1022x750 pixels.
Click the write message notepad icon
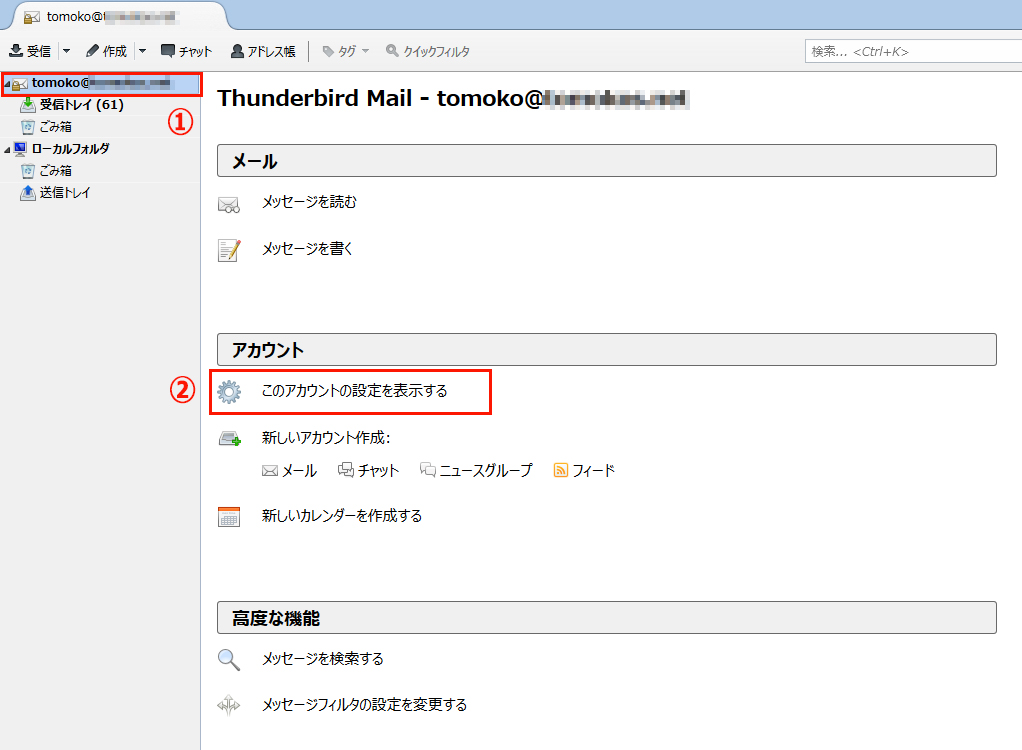coord(229,250)
